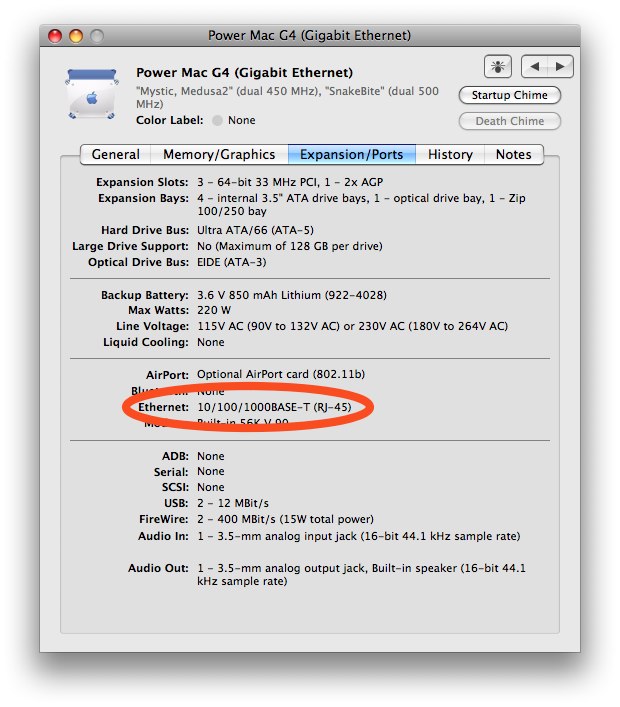Click the Line Voltage value text
The height and width of the screenshot is (707, 620).
click(x=352, y=326)
